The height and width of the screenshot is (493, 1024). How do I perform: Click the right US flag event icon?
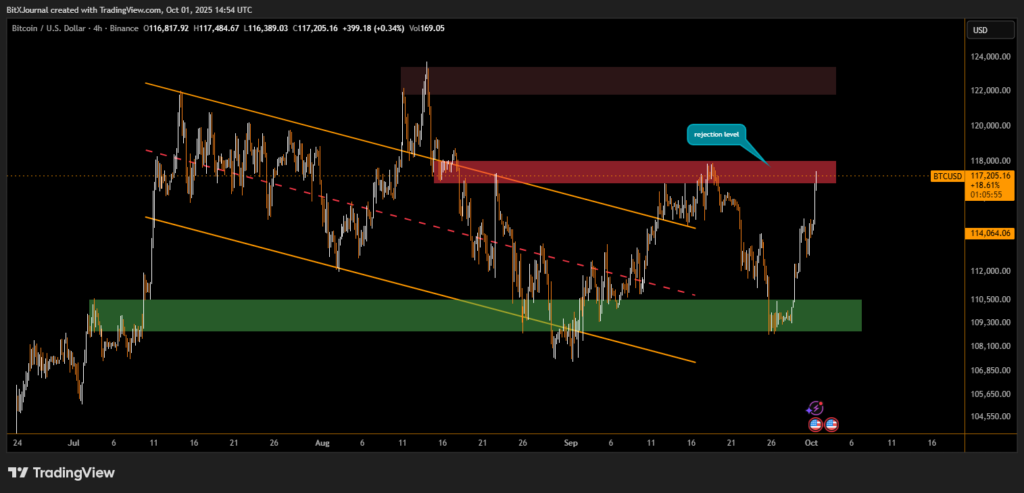coord(831,425)
